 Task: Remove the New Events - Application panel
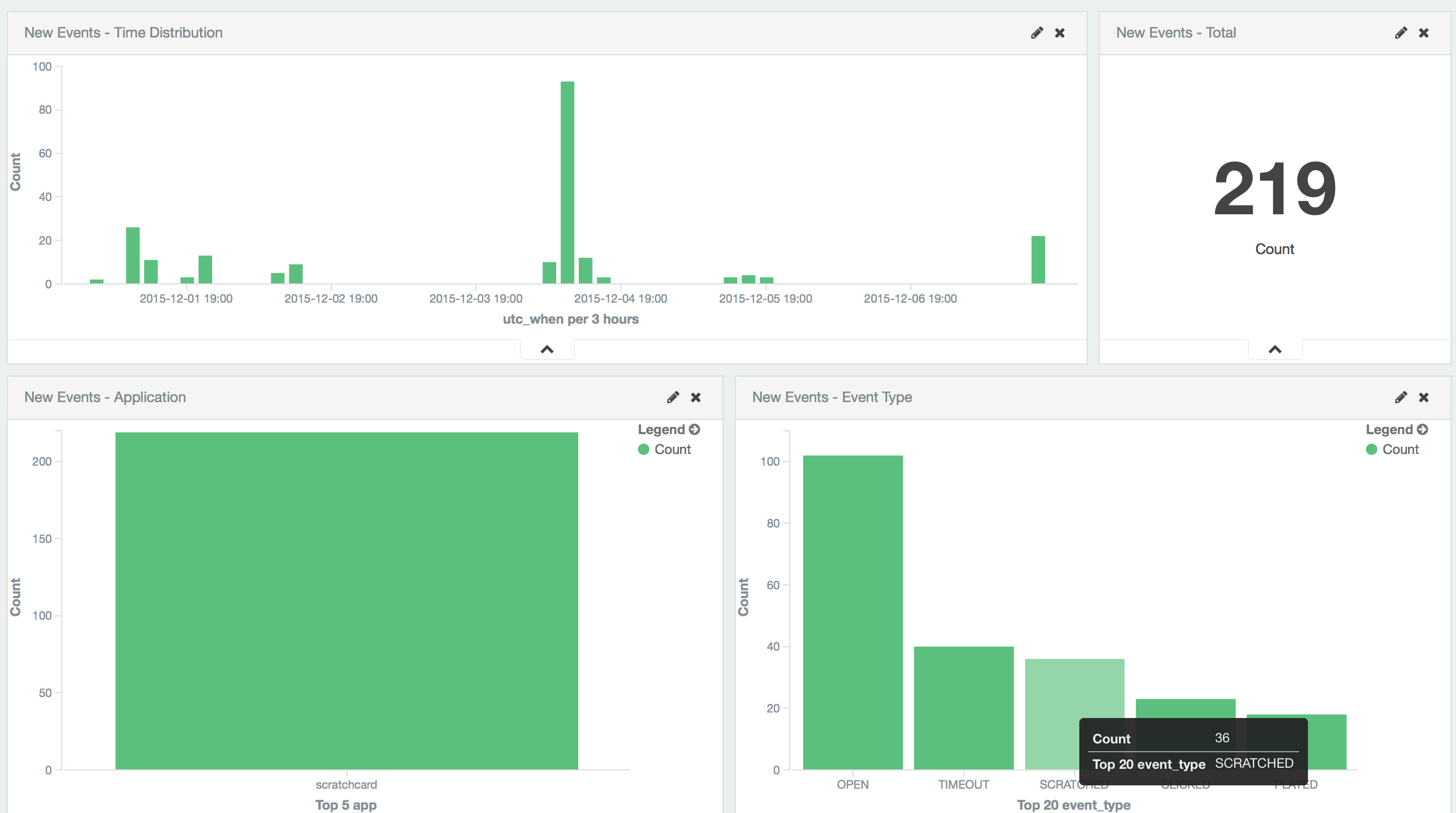pos(696,398)
